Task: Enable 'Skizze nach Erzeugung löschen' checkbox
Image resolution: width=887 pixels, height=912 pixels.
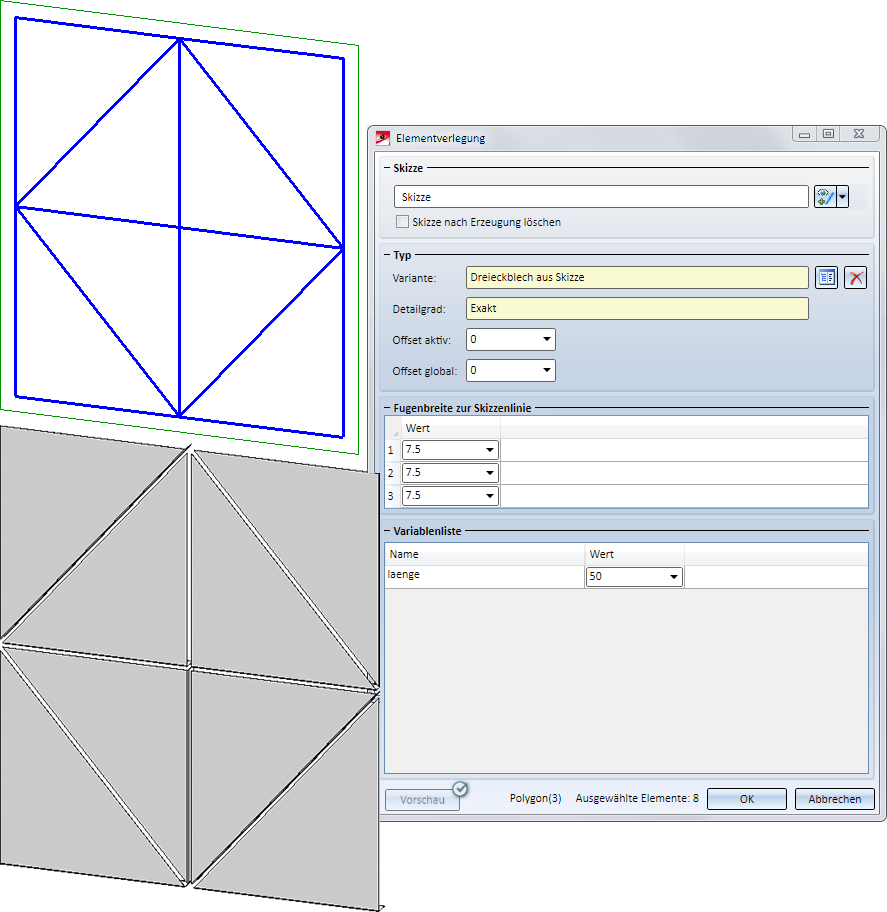Action: click(403, 222)
